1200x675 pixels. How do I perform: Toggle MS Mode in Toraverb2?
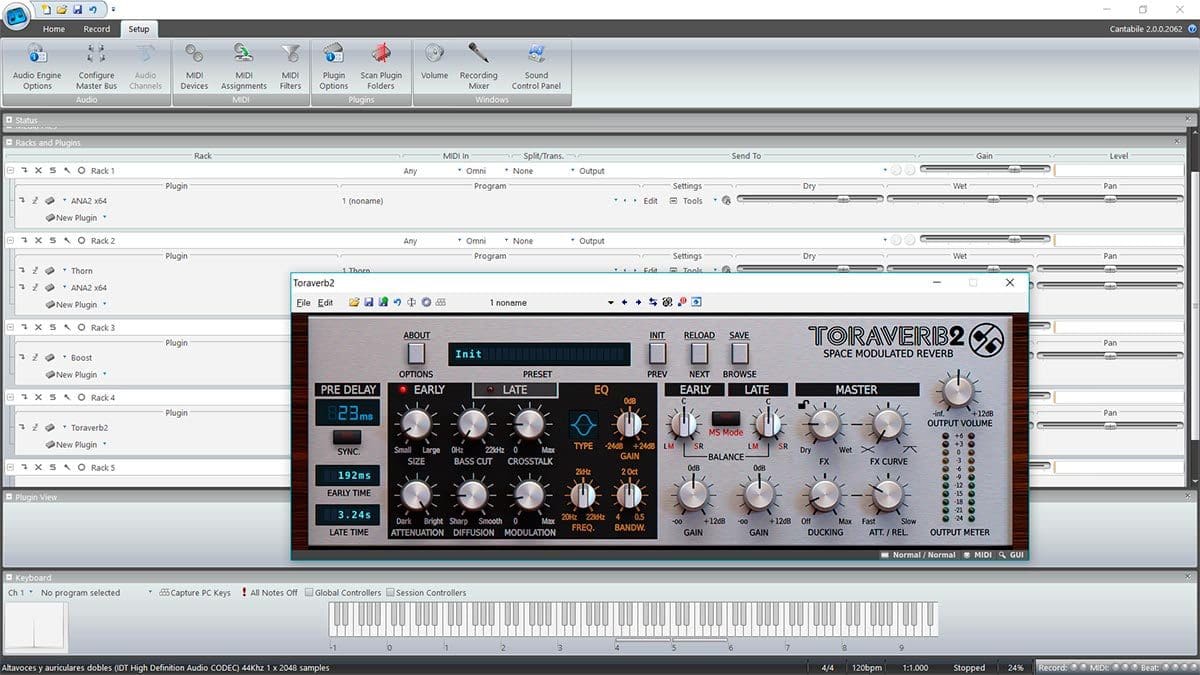click(x=726, y=420)
